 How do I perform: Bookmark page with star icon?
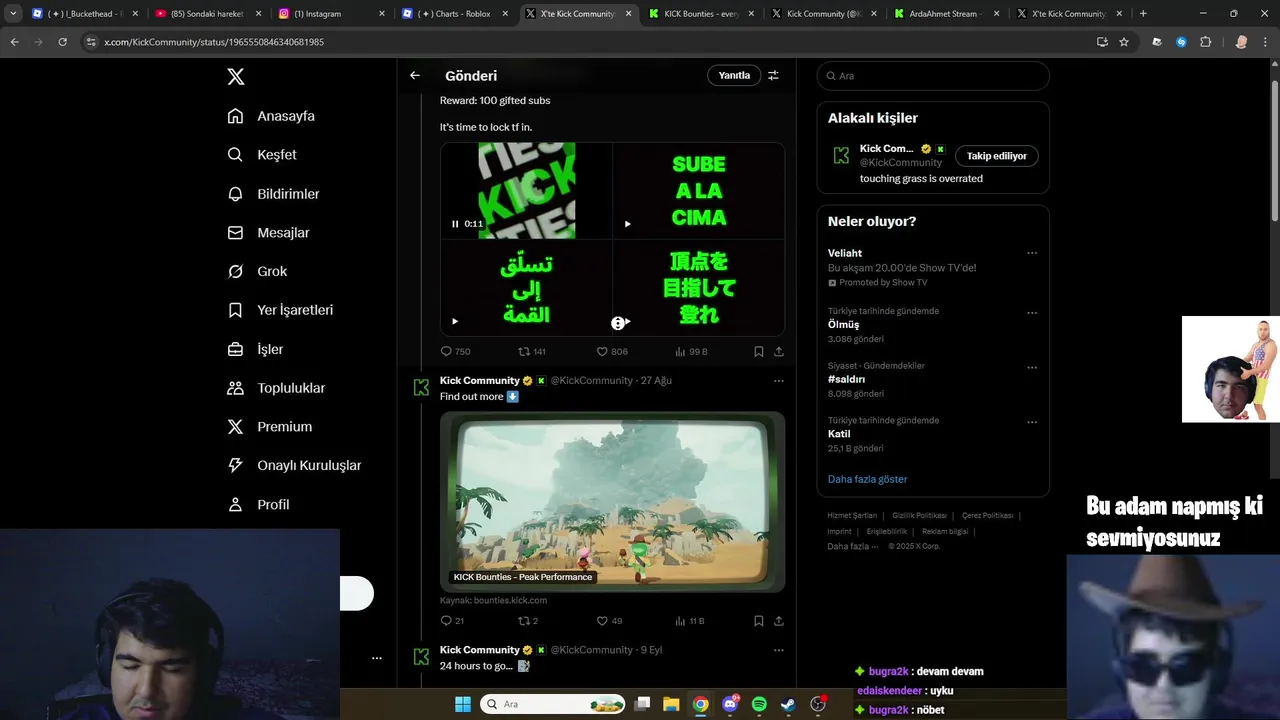(x=1124, y=42)
